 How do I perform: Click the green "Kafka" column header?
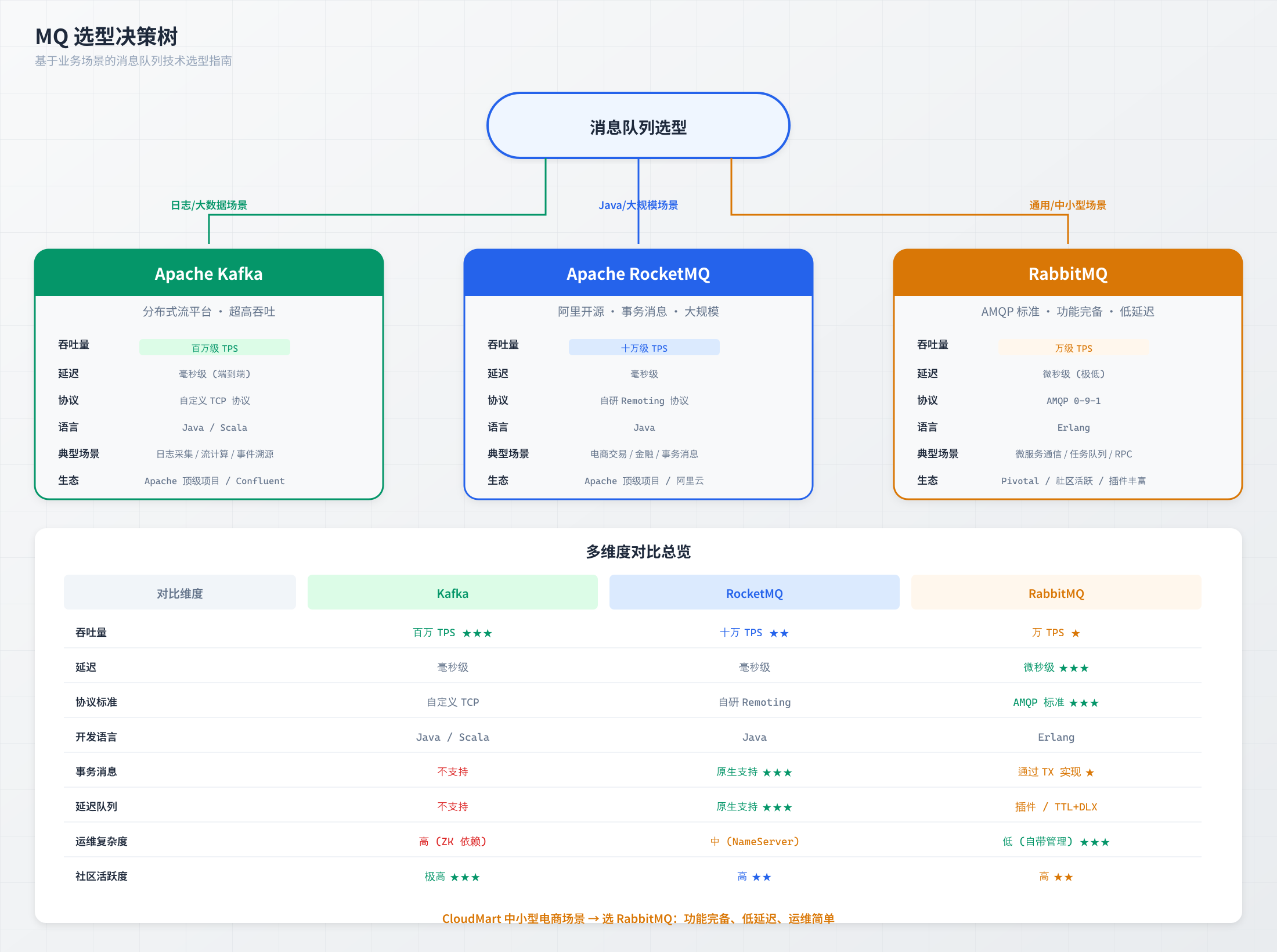tap(453, 592)
